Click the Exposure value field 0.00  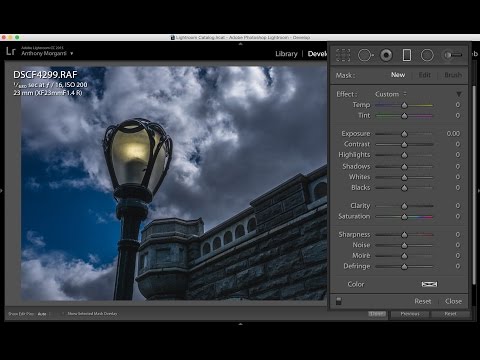coord(453,133)
